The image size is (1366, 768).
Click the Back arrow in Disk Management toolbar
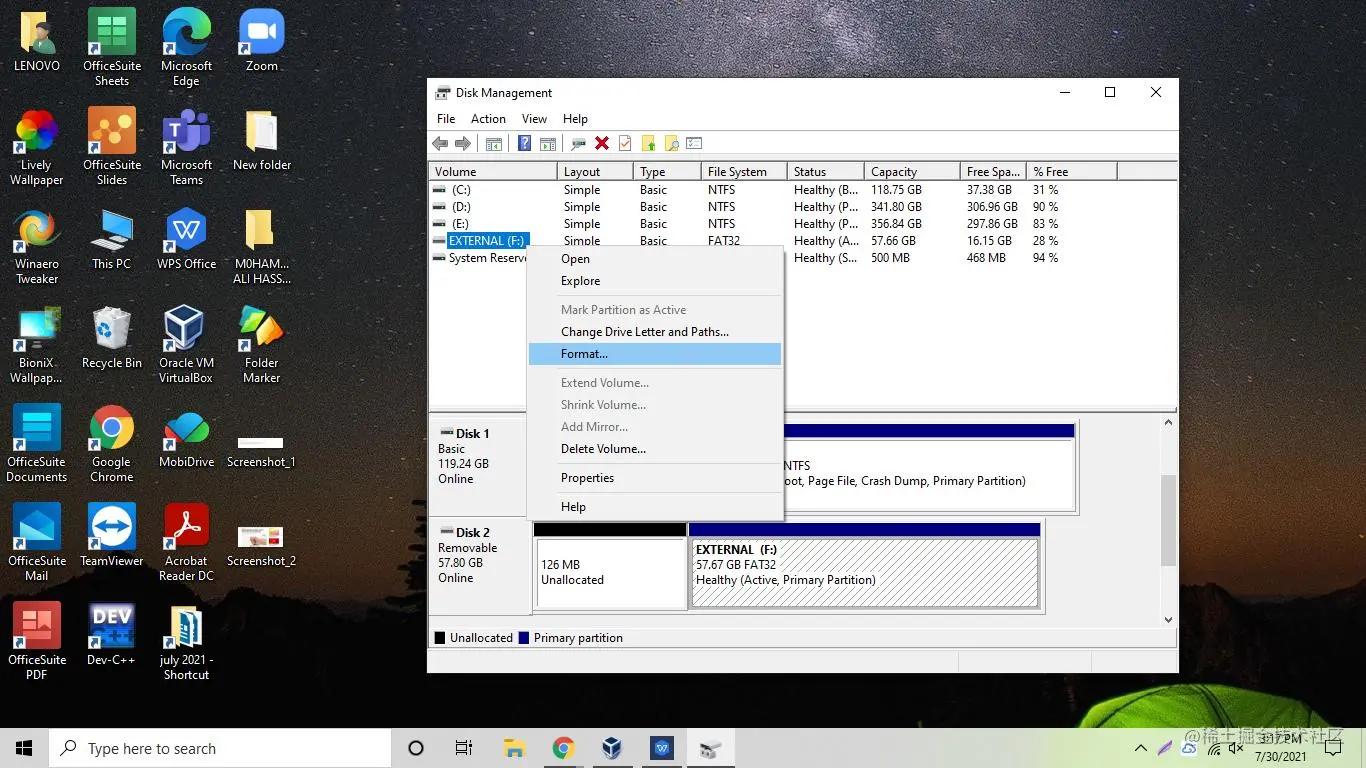pos(441,144)
